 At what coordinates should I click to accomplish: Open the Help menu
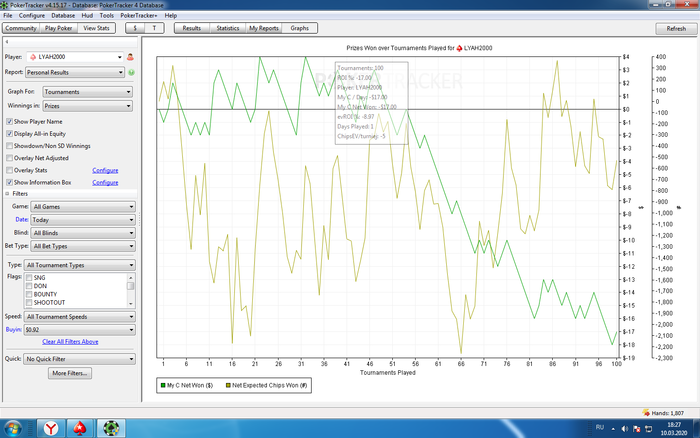tap(171, 15)
